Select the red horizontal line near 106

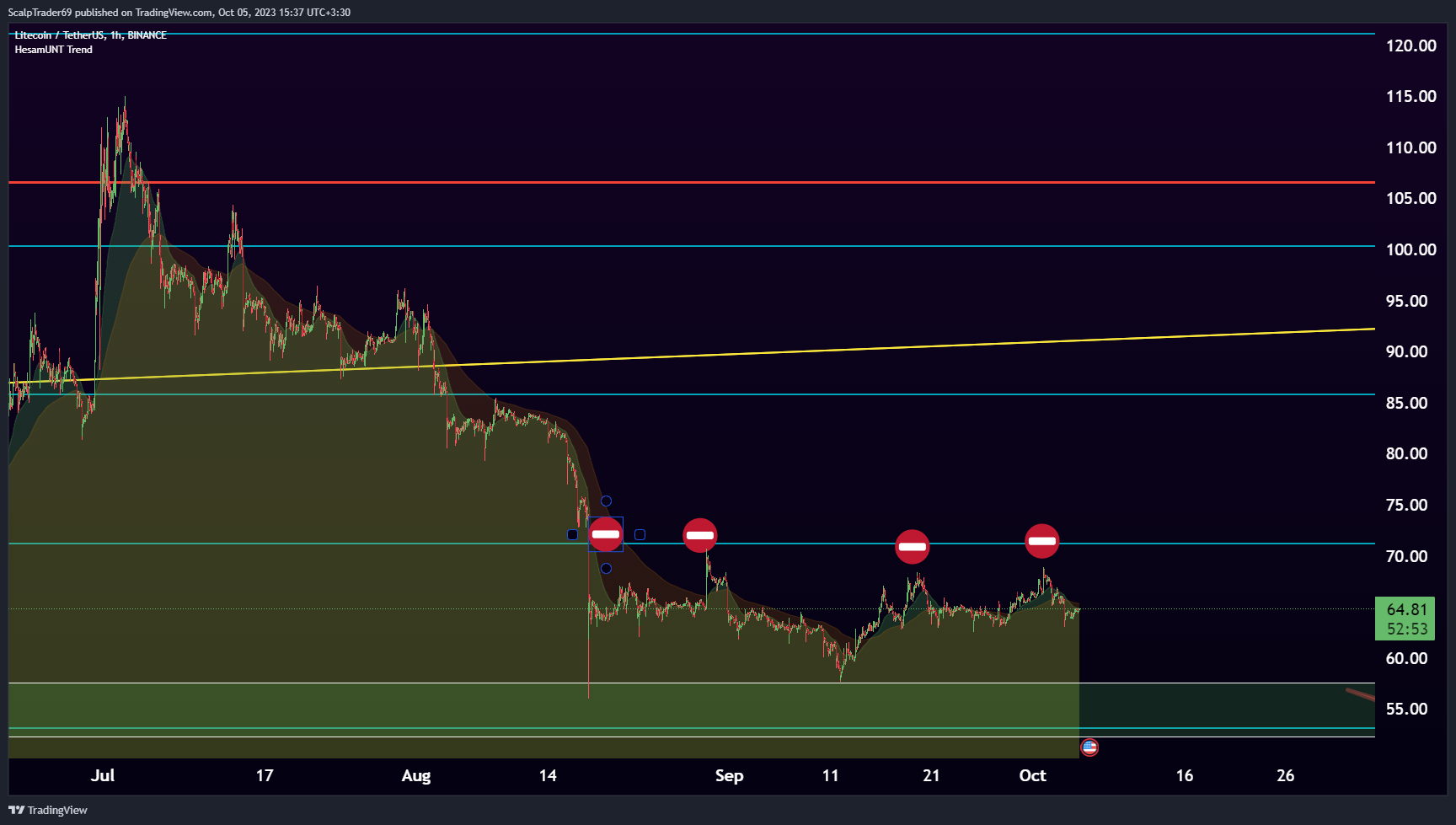click(691, 182)
